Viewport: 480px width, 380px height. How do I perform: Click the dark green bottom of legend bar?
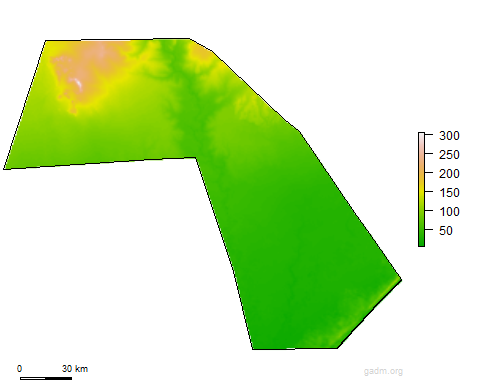click(x=421, y=242)
